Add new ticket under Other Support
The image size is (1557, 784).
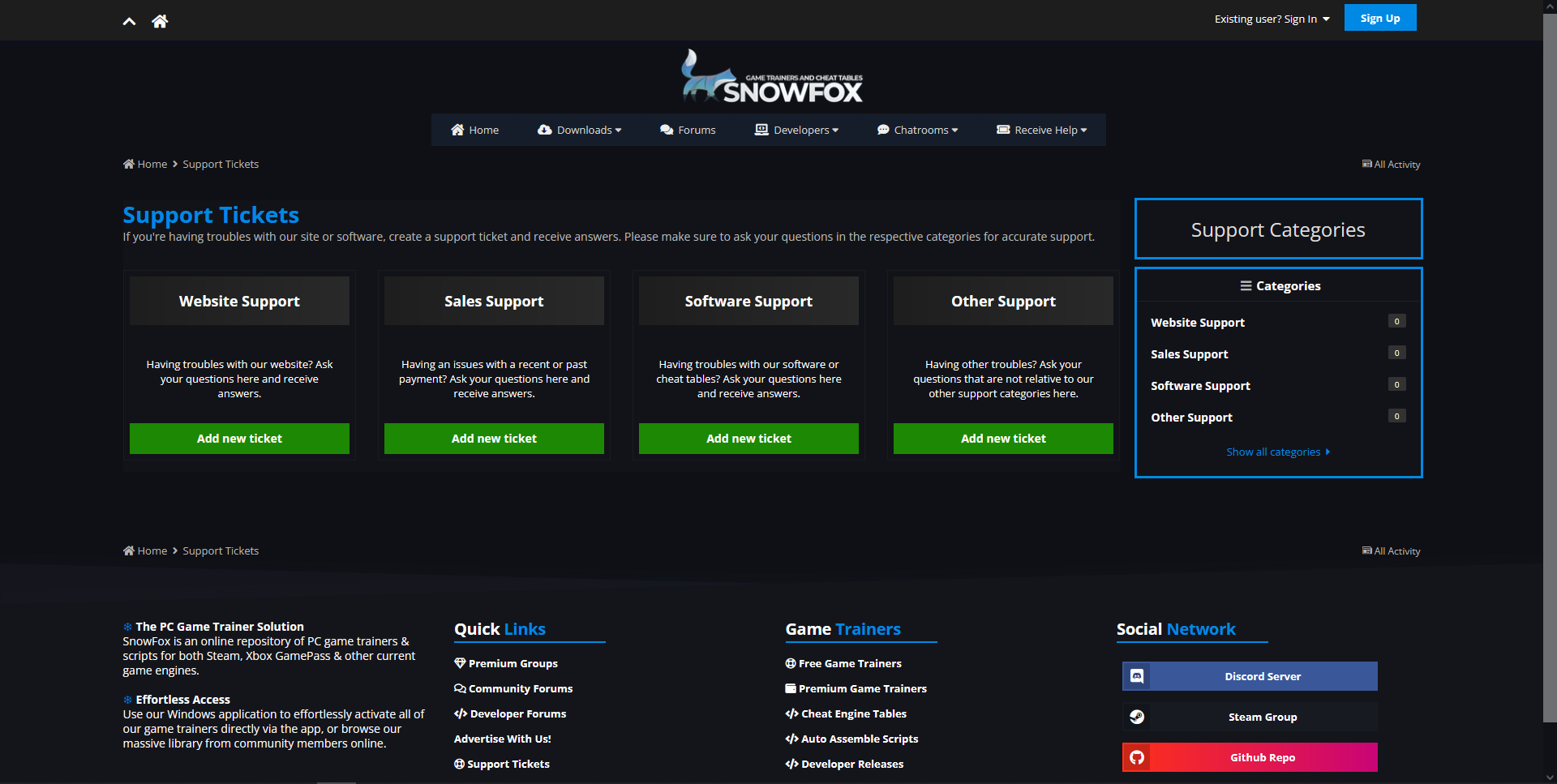tap(1003, 439)
